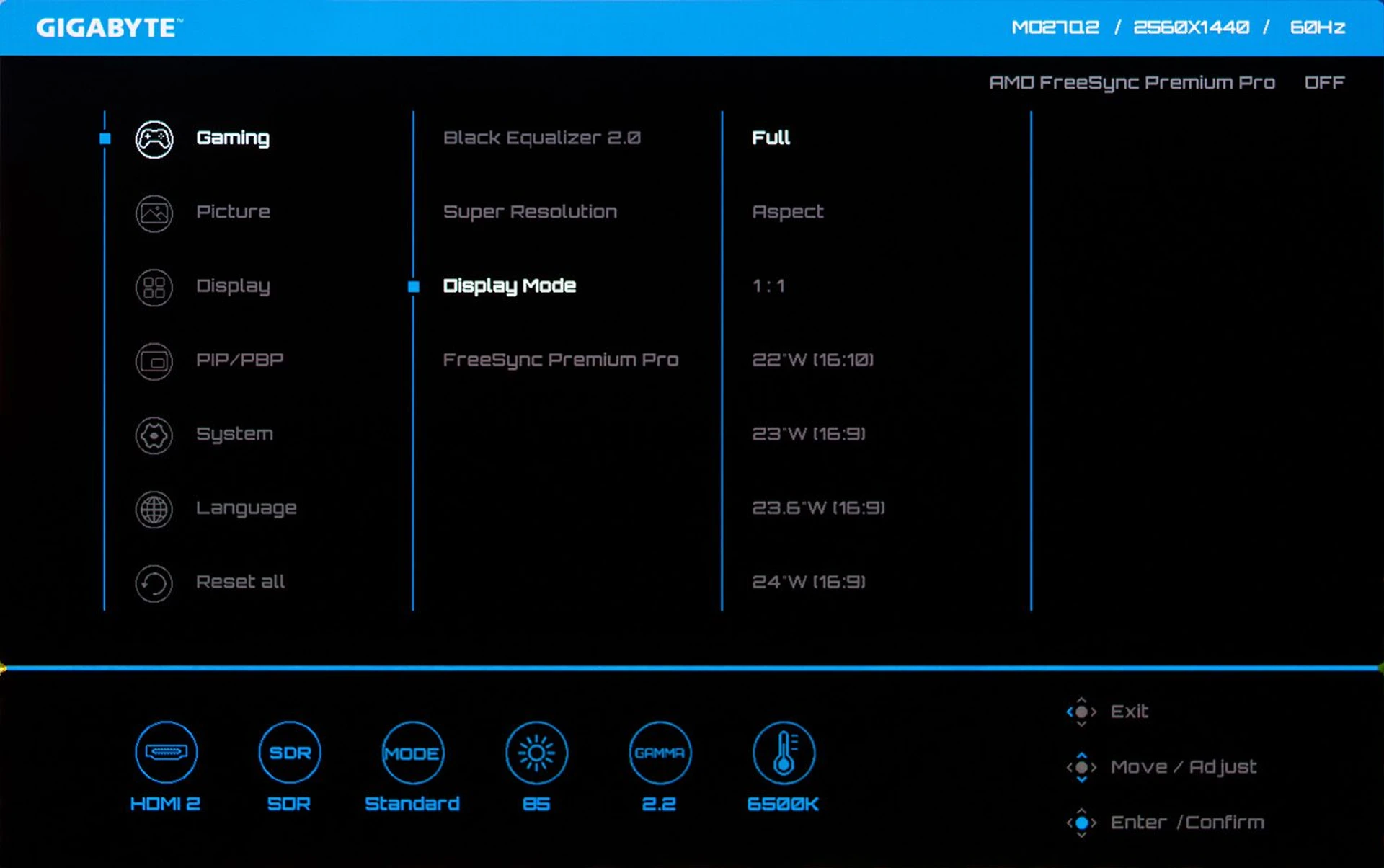
Task: Choose the Full display mode option
Action: (771, 138)
